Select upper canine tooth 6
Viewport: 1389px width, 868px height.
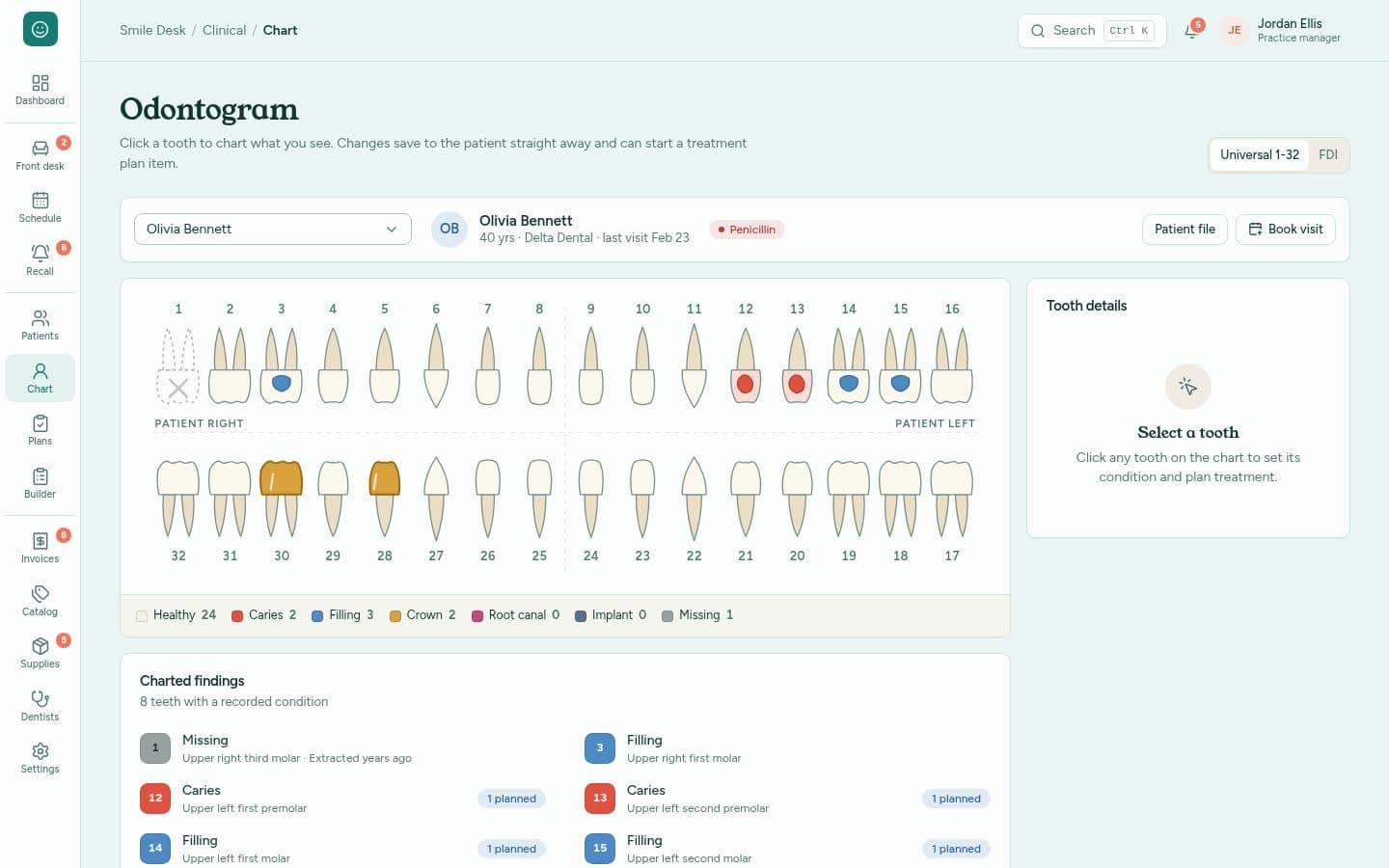click(x=436, y=366)
